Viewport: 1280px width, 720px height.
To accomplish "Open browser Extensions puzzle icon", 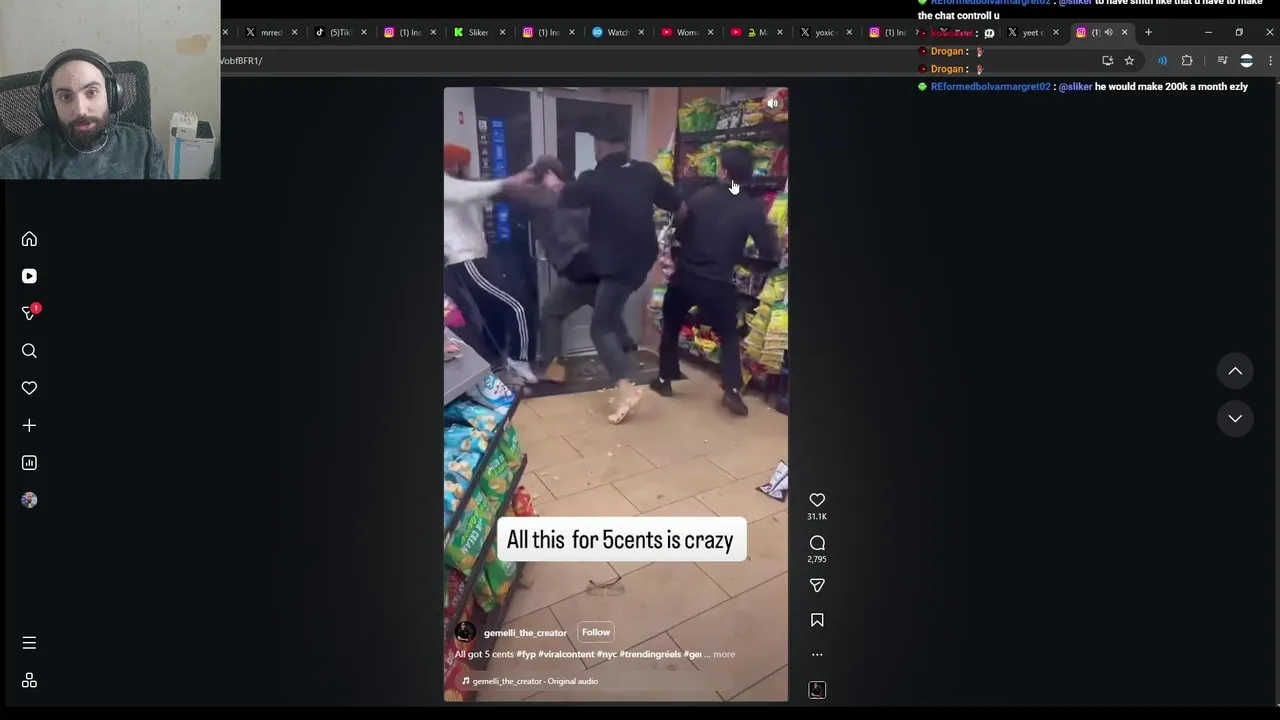I will [1187, 61].
